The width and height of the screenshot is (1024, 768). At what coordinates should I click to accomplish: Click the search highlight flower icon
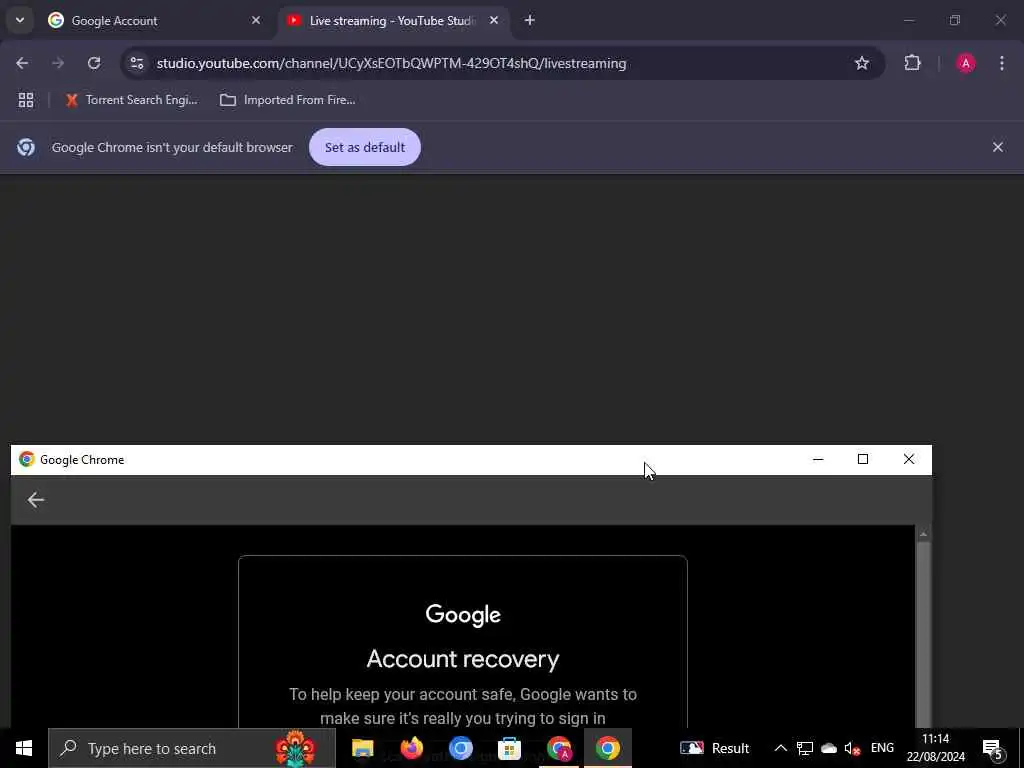pyautogui.click(x=295, y=748)
